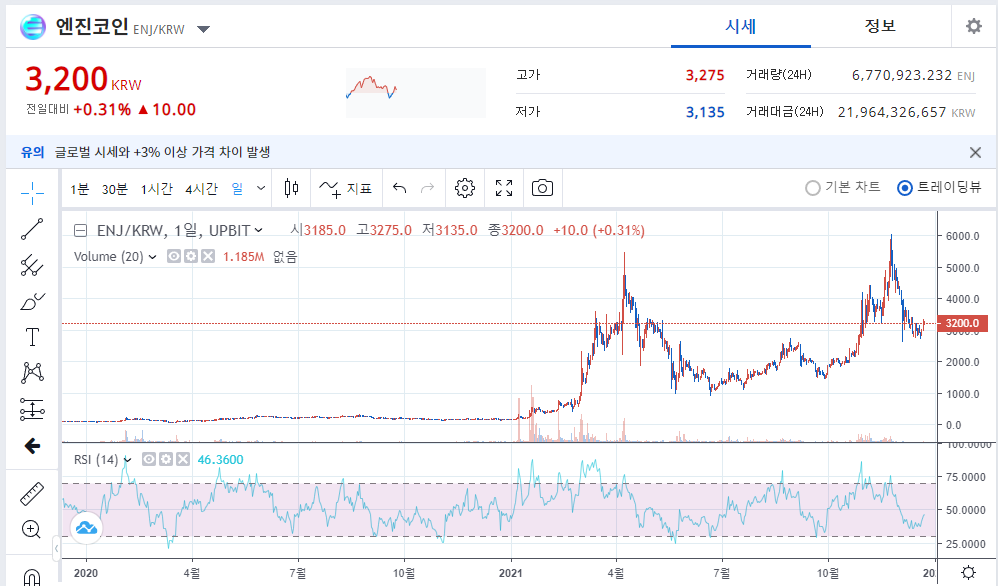Click the Enjin Coin logo icon

(x=32, y=27)
